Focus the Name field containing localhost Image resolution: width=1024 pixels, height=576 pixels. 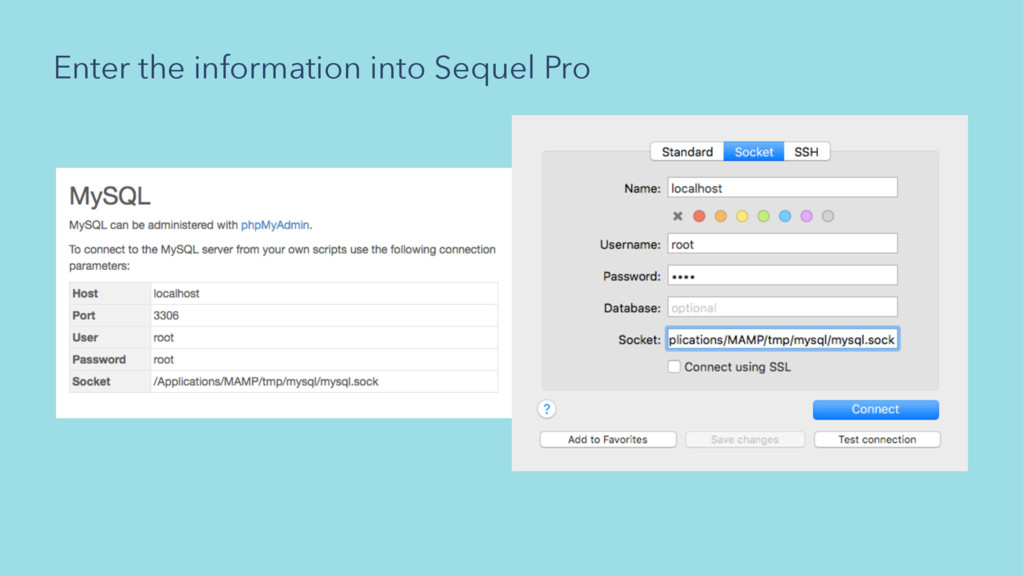(x=782, y=188)
